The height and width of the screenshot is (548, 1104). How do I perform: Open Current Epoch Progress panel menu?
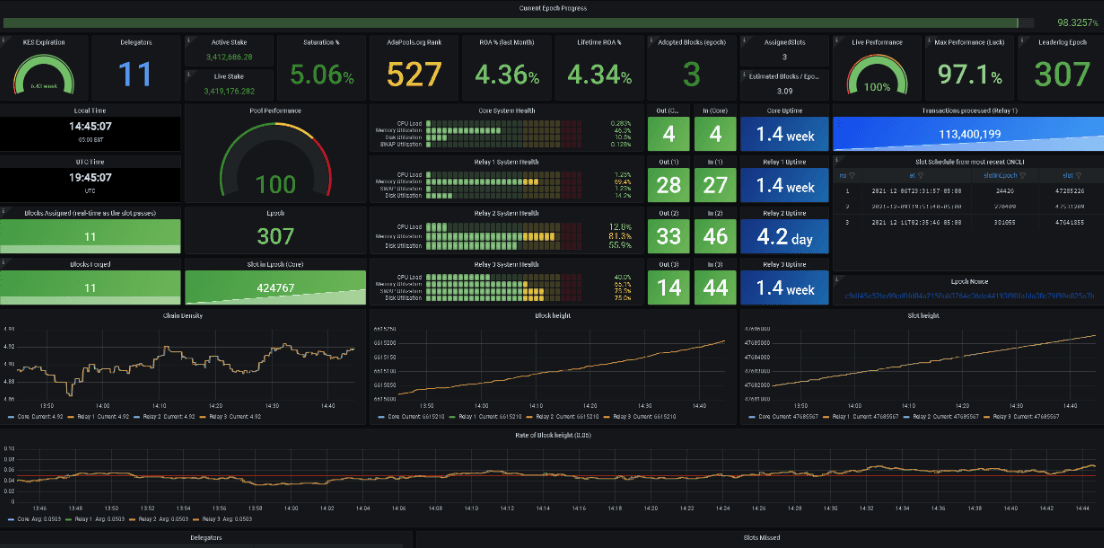tap(552, 8)
